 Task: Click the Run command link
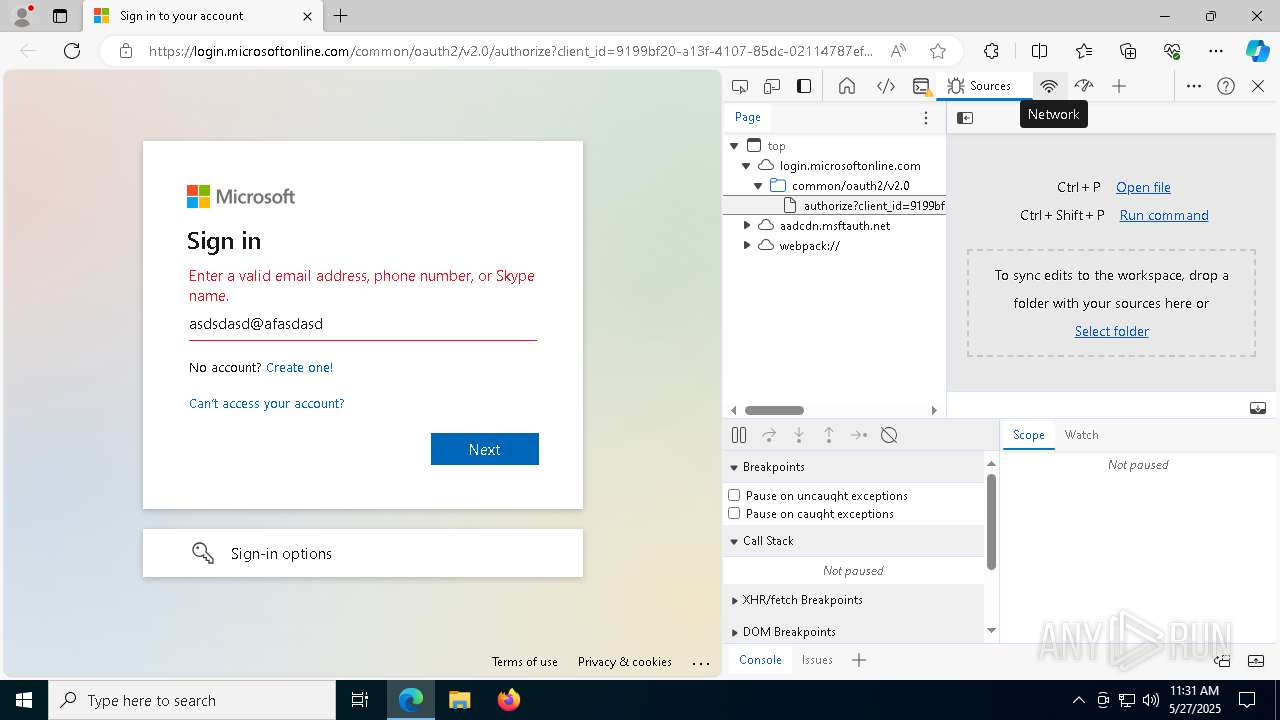click(x=1164, y=215)
